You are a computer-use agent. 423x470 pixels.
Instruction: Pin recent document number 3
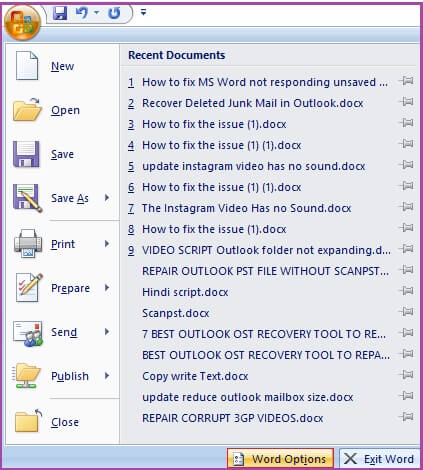(x=406, y=123)
